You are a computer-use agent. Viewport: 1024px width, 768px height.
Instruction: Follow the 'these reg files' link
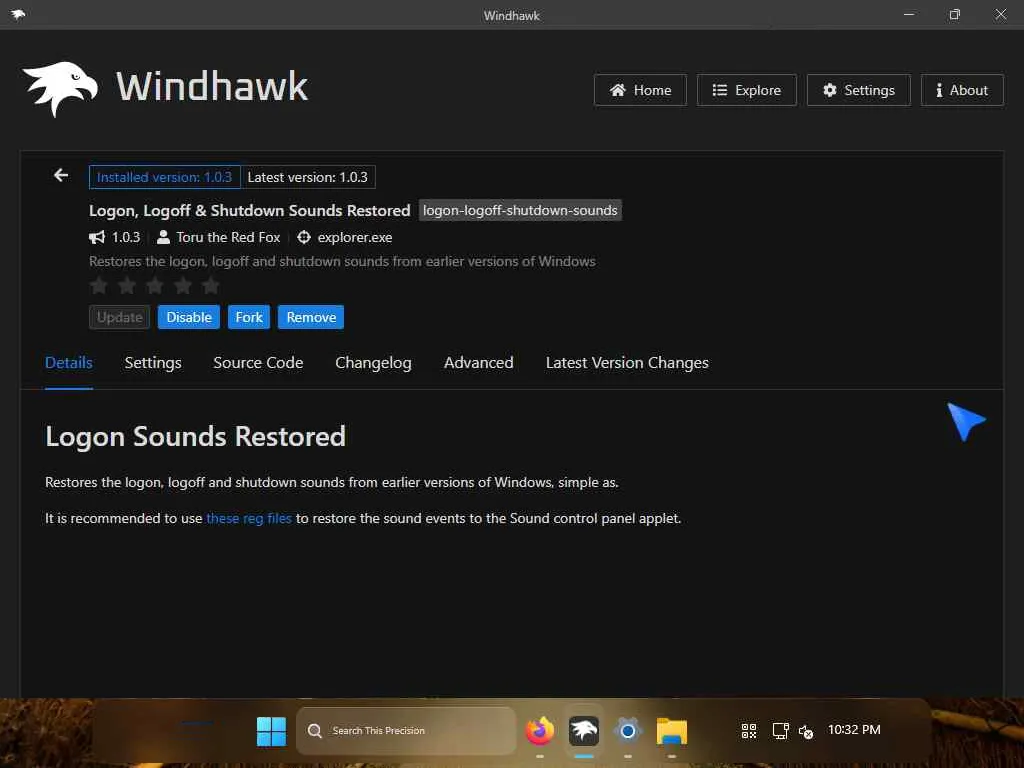[249, 519]
